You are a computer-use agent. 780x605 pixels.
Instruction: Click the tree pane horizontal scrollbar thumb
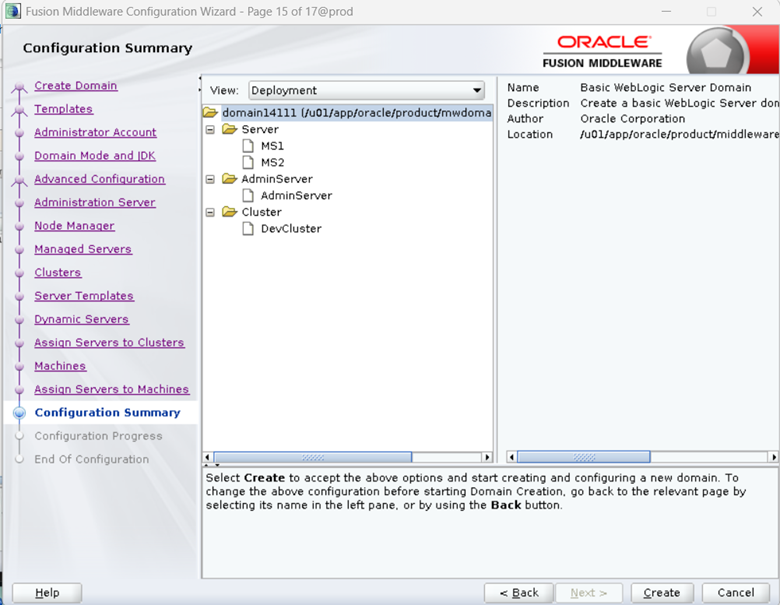coord(312,457)
